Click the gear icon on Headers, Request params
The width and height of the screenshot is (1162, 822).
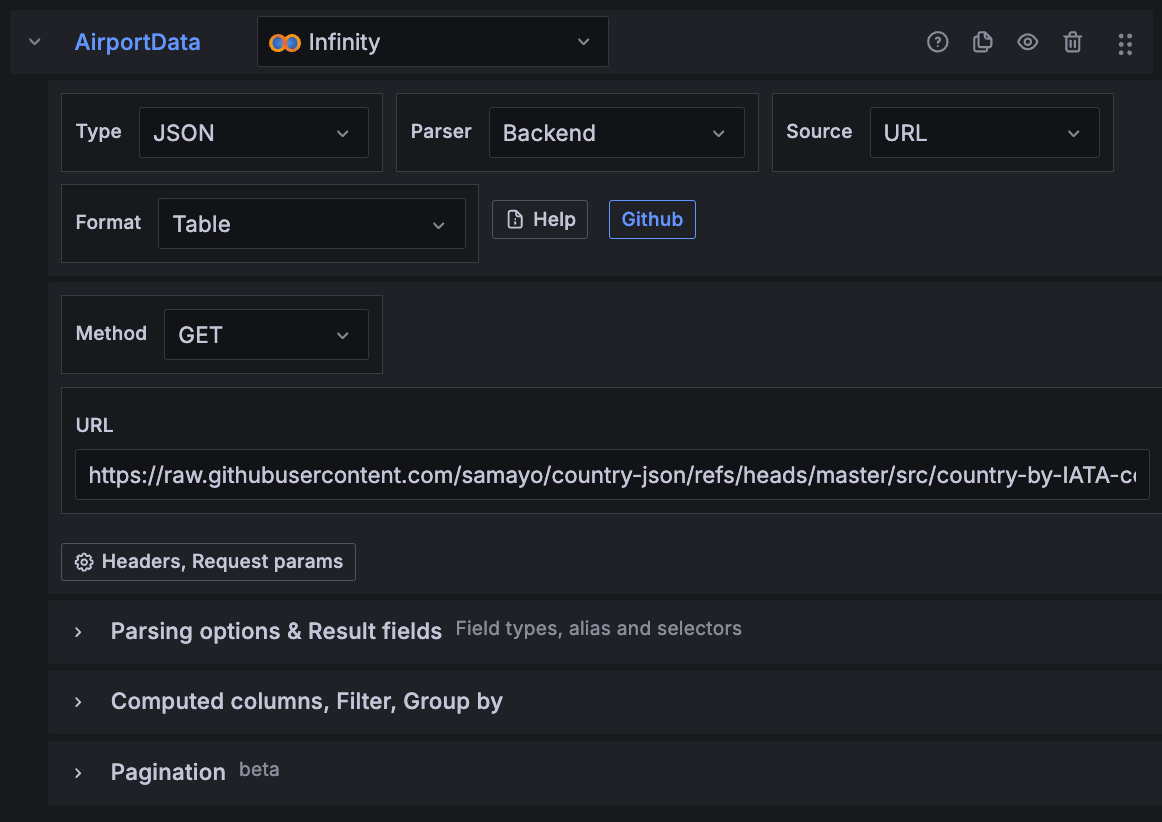(85, 561)
